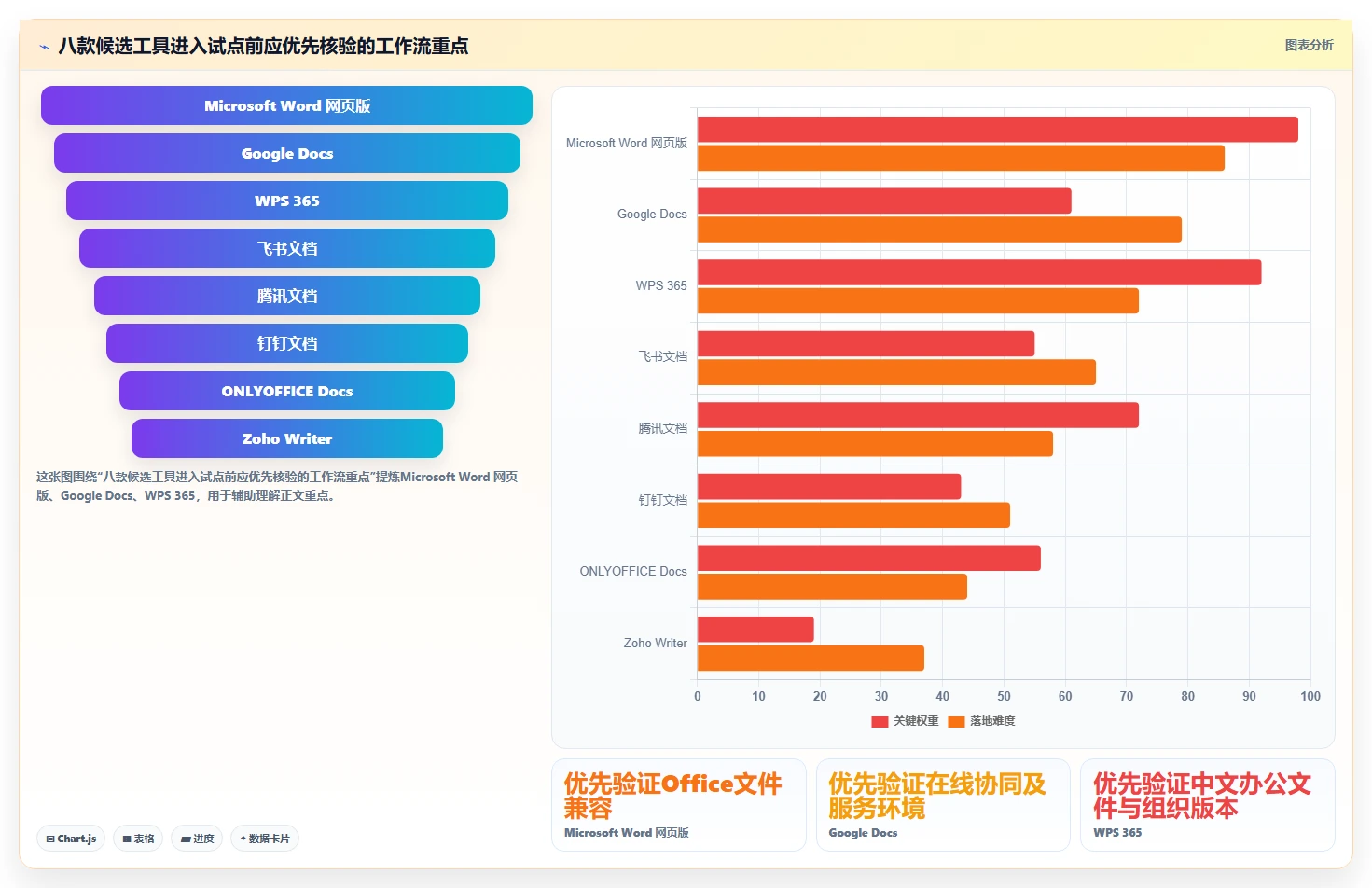Screen dimensions: 1372x888
Task: Click the 飞书文档 chart axis label
Action: coord(662,356)
